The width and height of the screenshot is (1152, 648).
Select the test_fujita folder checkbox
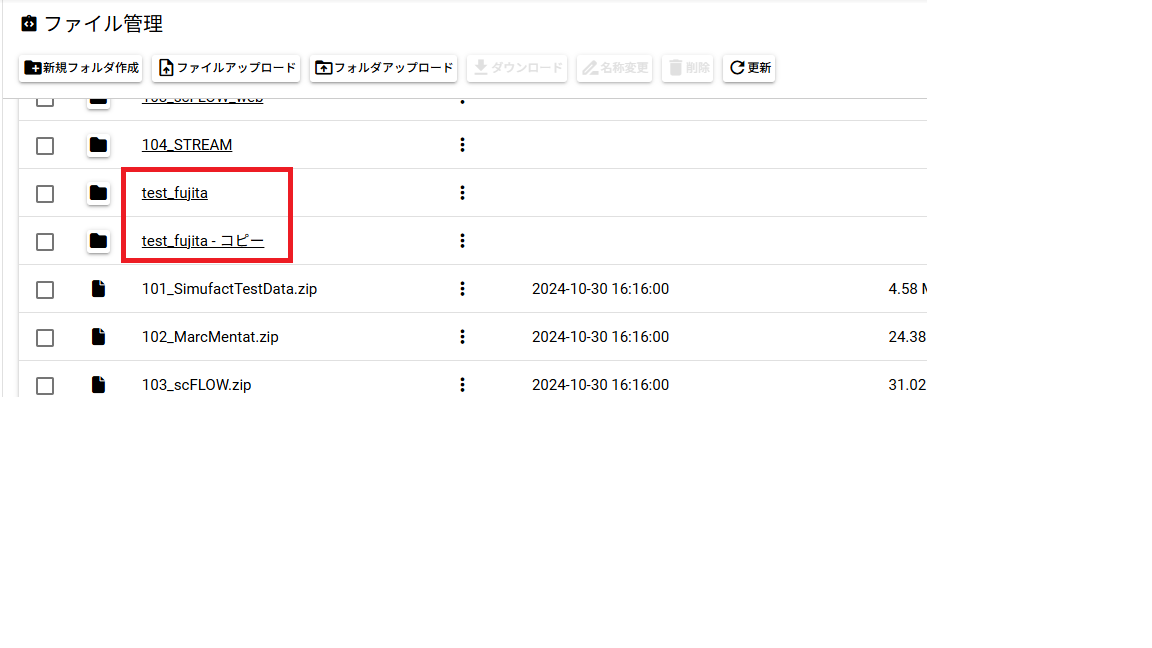[45, 194]
